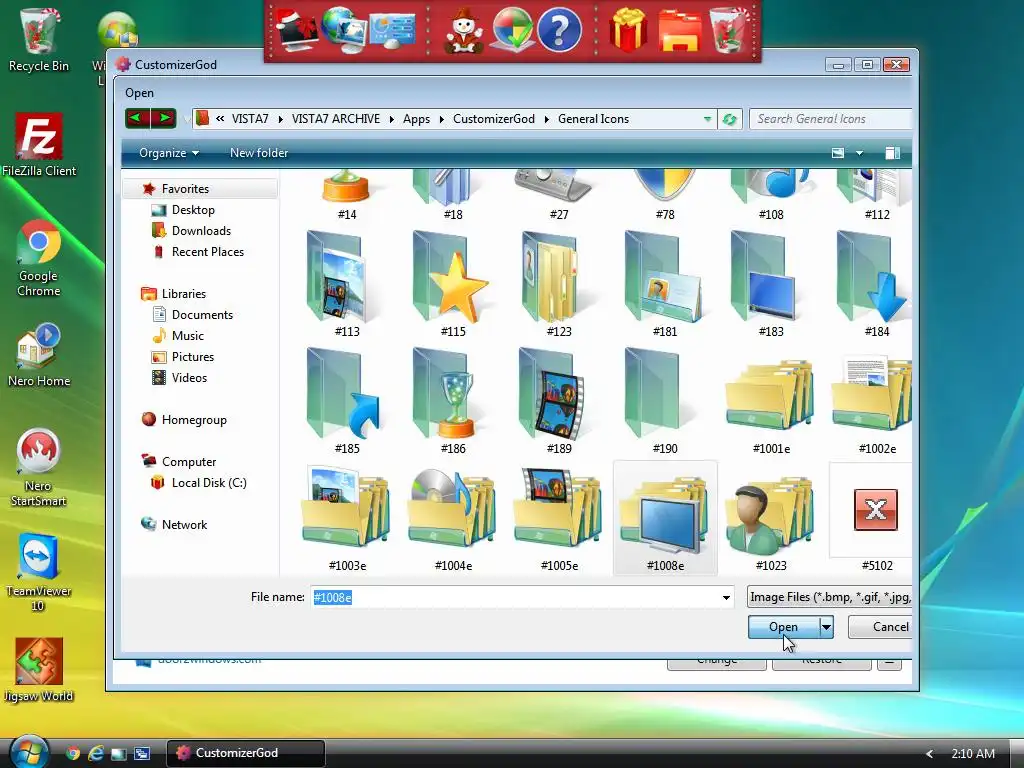1024x768 pixels.
Task: Navigate to VISTA7 ARCHIVE breadcrumb
Action: coord(336,119)
